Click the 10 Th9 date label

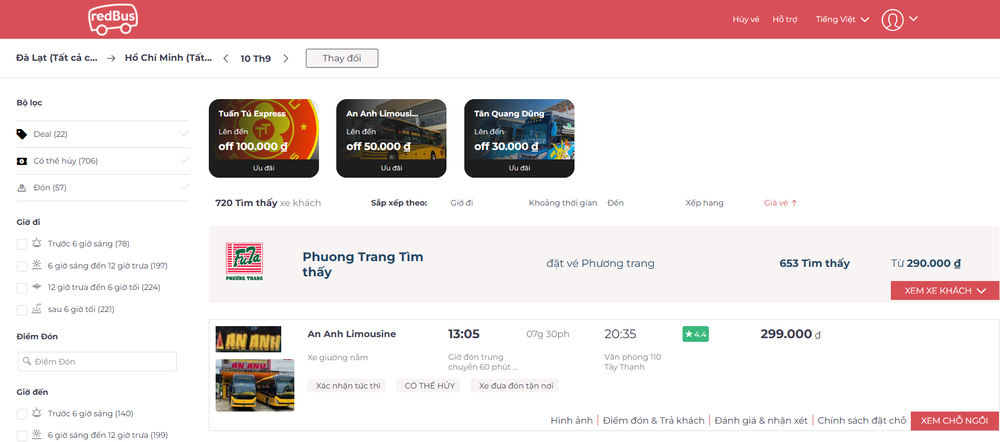256,59
